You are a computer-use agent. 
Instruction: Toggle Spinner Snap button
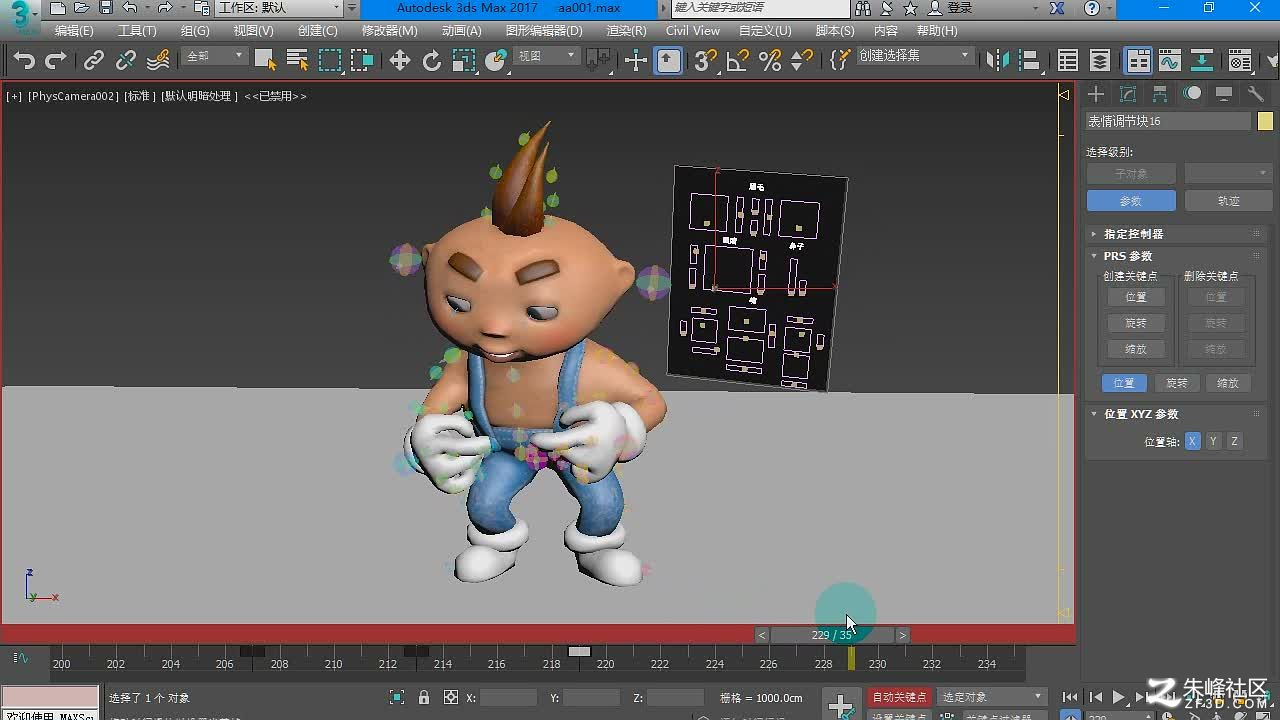click(x=802, y=61)
